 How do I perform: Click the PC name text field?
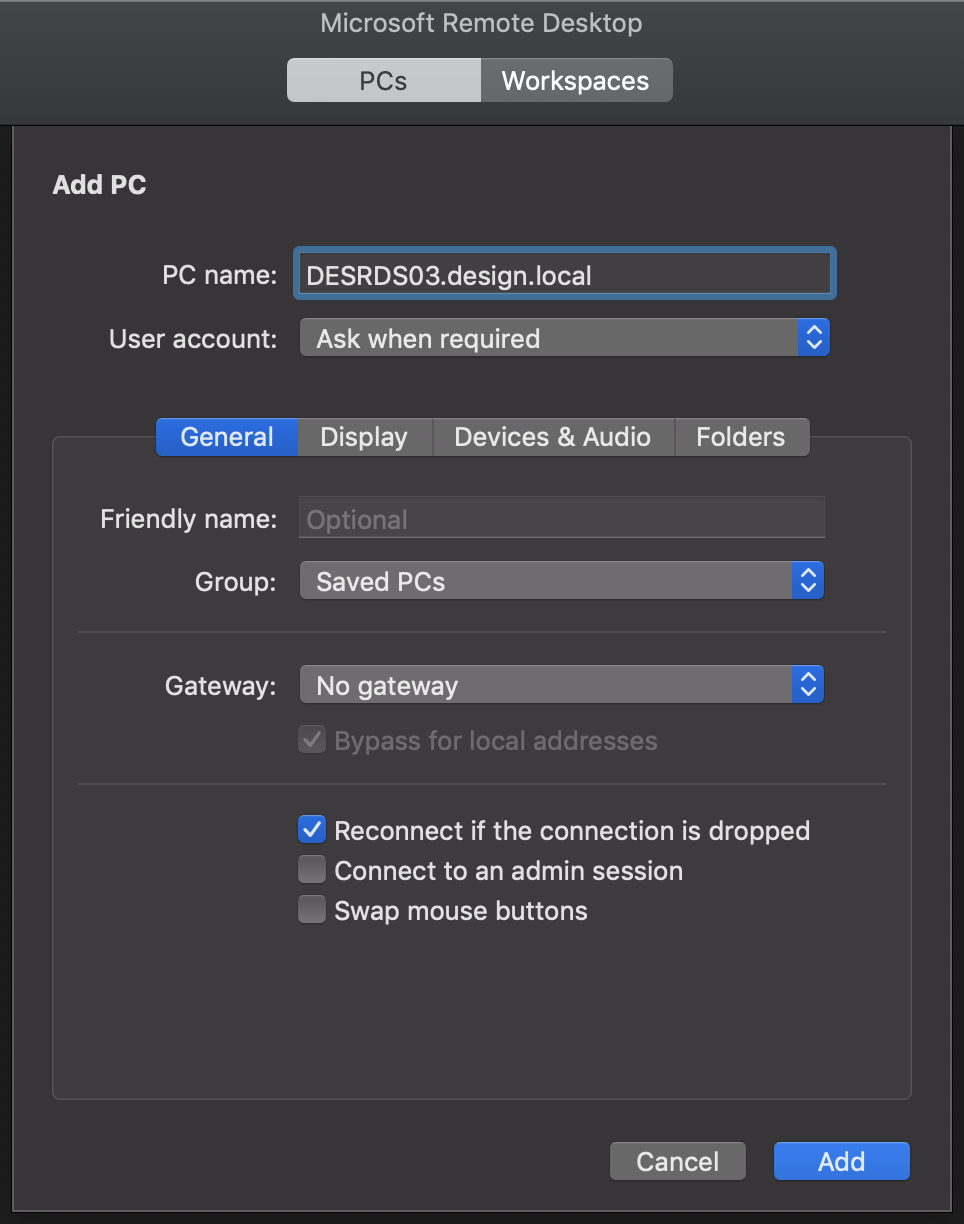pos(565,275)
